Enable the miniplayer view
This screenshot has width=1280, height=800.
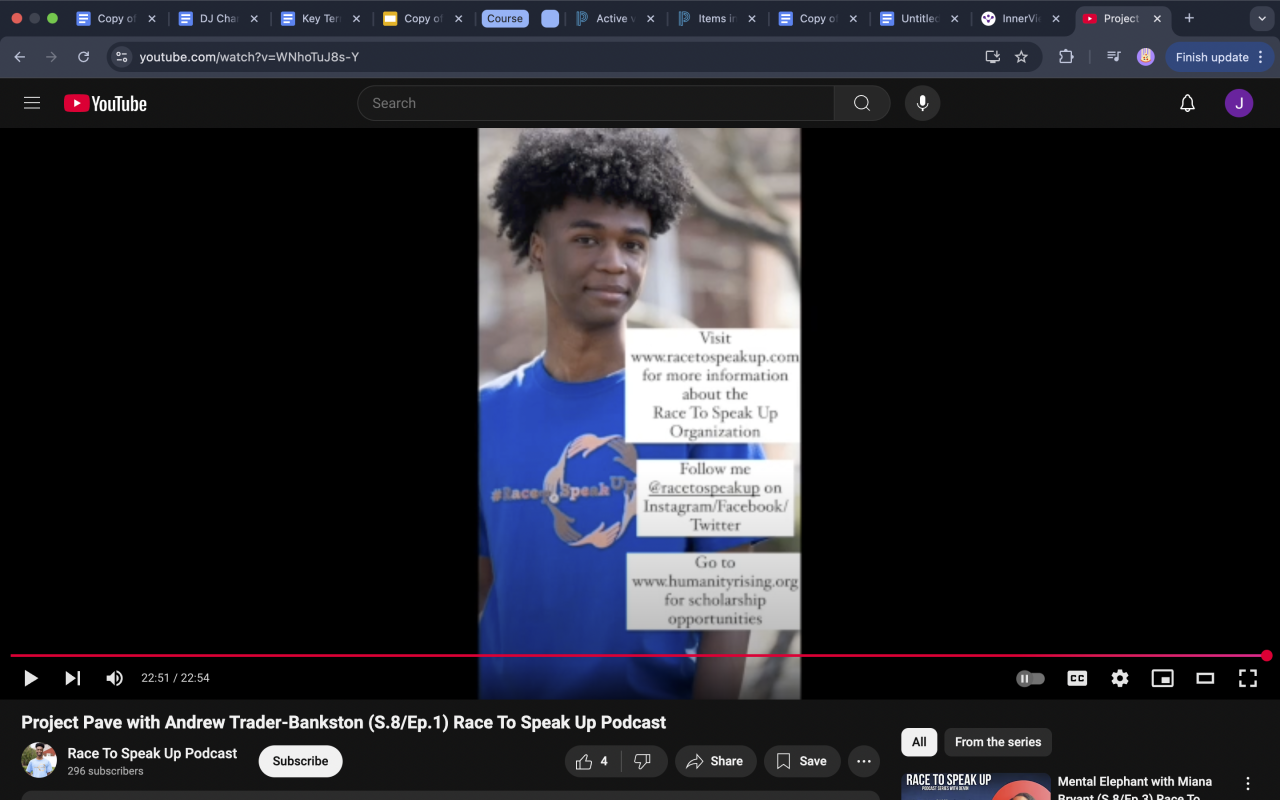point(1162,678)
